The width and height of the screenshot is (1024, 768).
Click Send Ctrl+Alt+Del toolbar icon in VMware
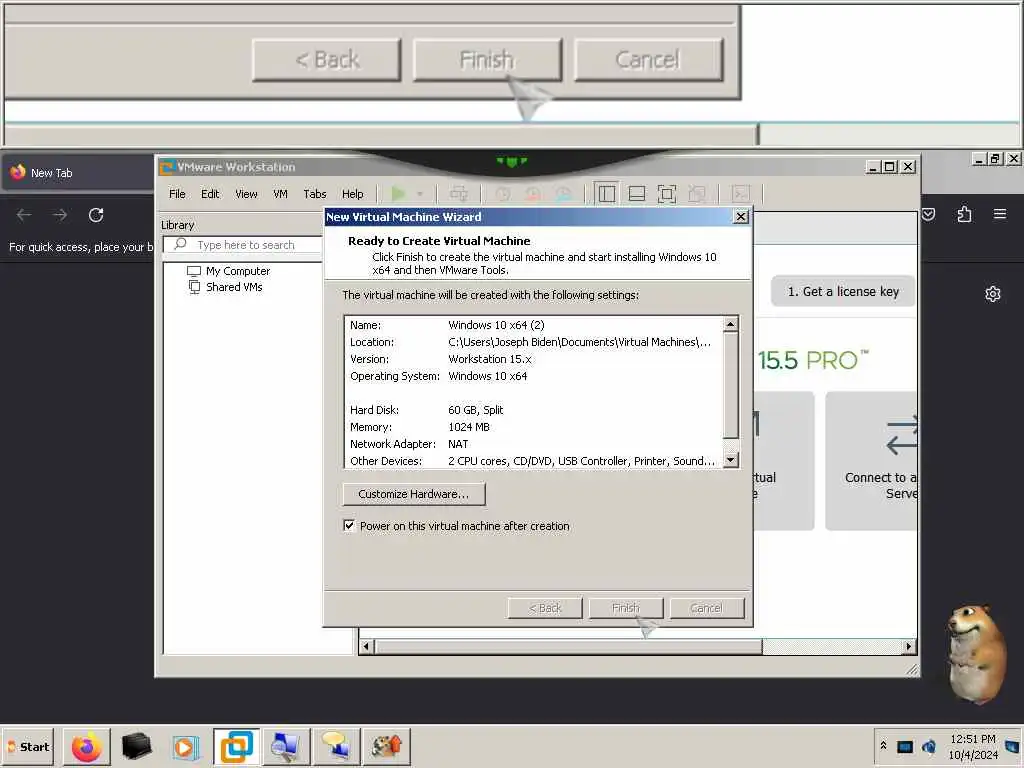(459, 193)
